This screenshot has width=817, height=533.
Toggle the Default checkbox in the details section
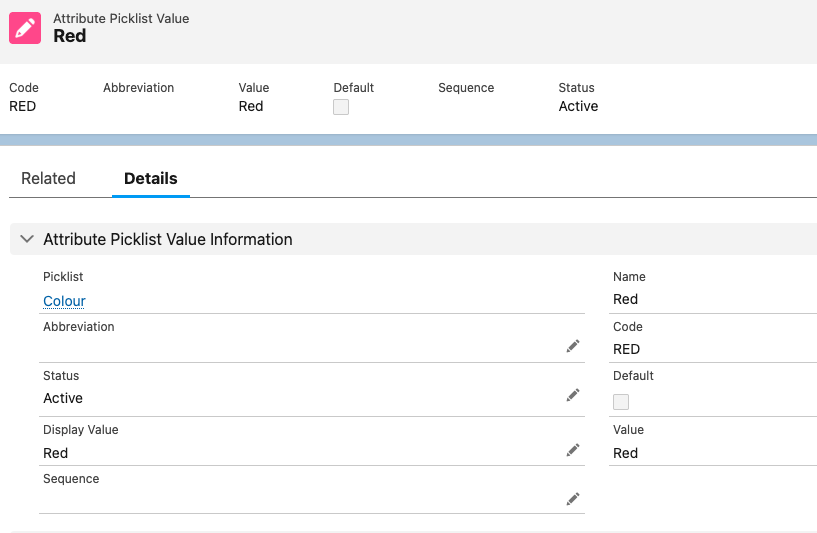pos(621,402)
